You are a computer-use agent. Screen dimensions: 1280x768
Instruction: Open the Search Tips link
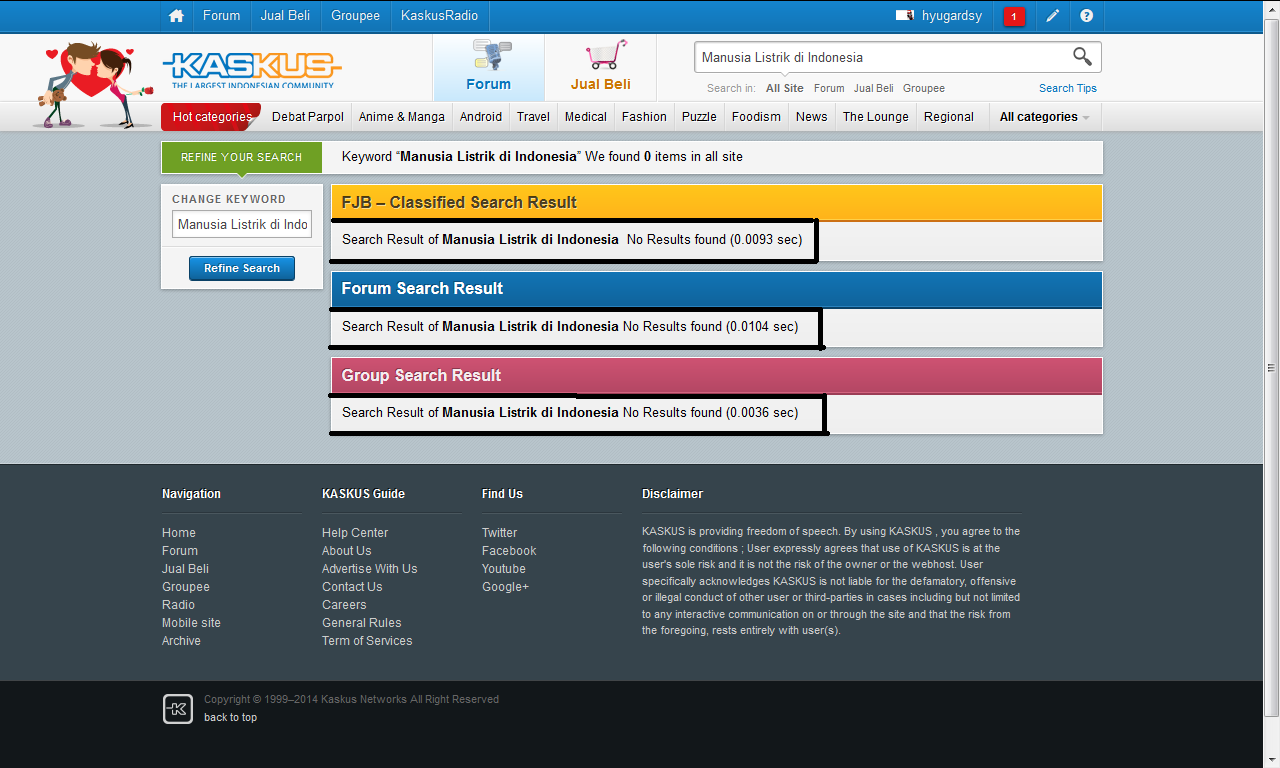(x=1068, y=88)
